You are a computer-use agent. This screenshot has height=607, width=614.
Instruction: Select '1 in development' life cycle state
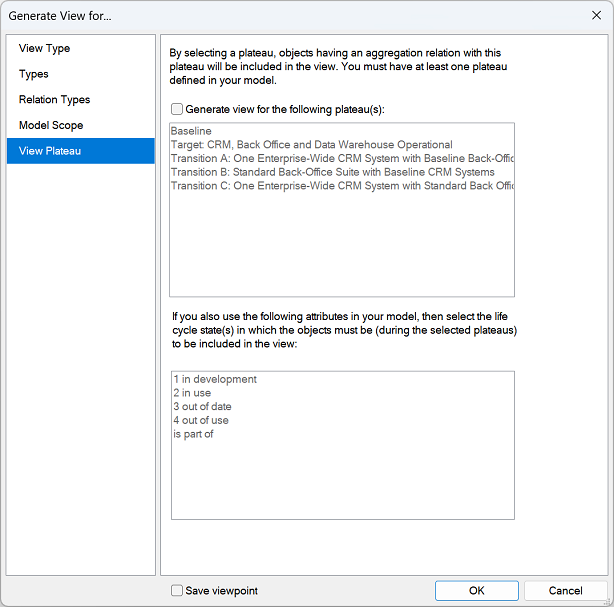click(x=215, y=379)
